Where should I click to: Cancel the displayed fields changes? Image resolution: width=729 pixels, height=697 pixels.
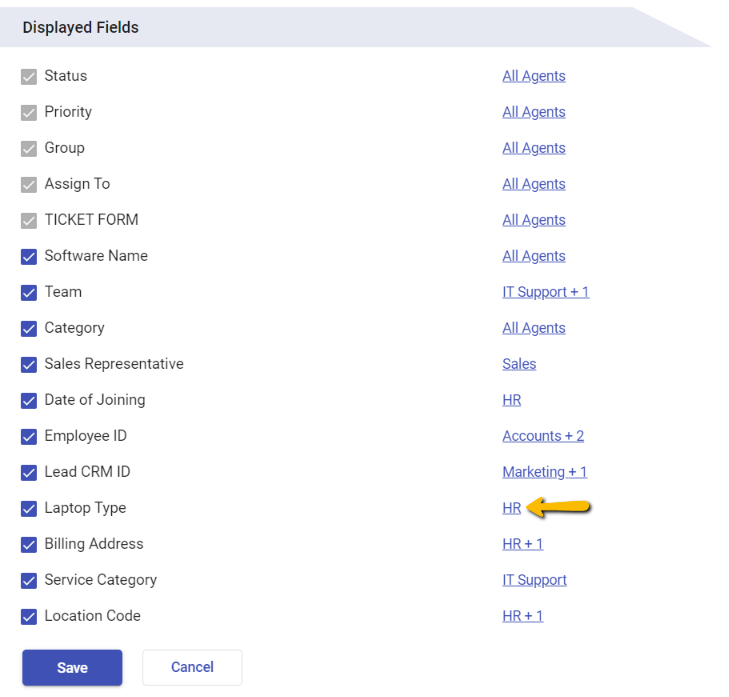point(192,667)
